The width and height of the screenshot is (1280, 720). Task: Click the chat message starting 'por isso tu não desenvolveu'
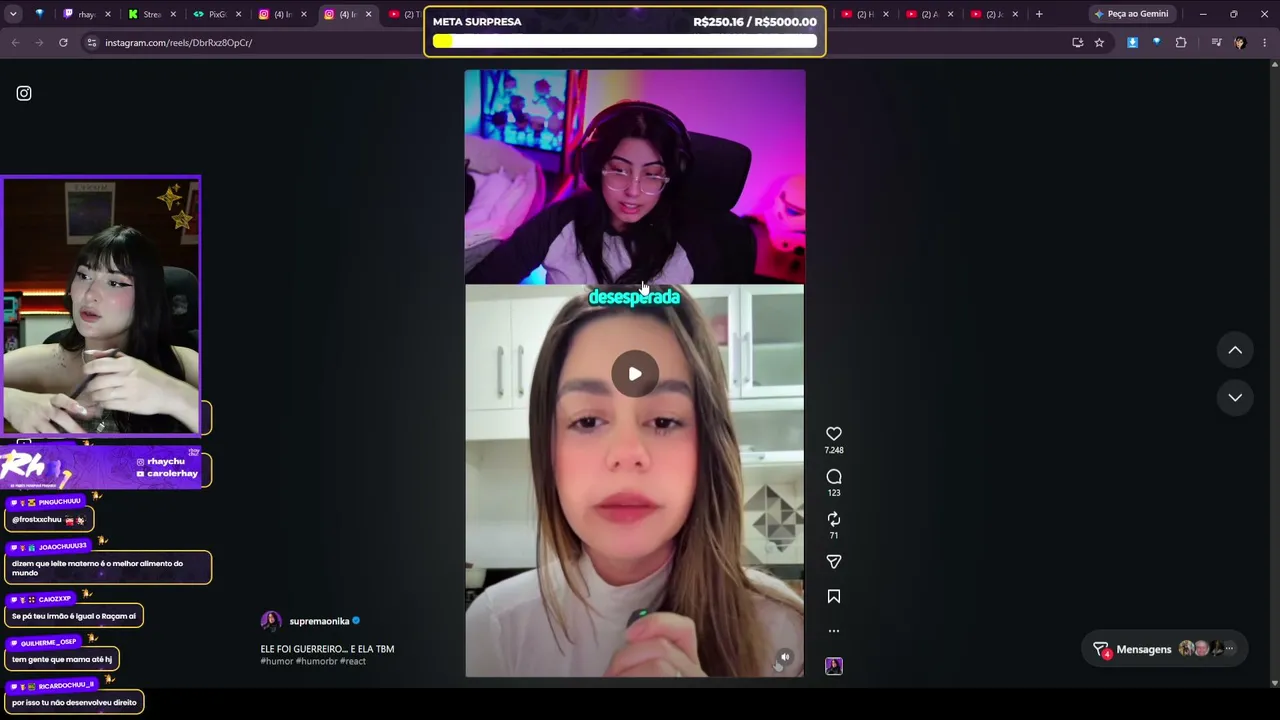[x=74, y=702]
